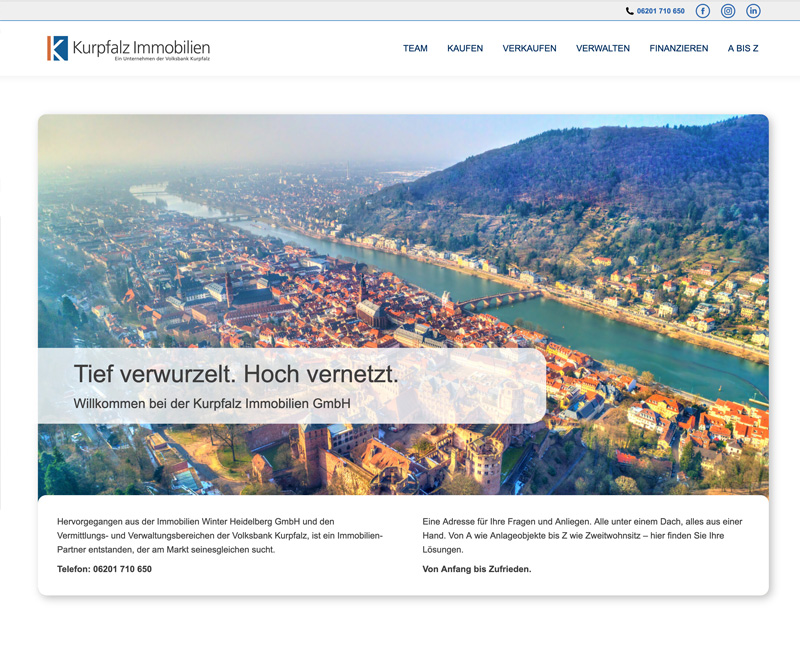
Task: Click headline 'Tief verwurzelt. Hoch vernetzt.'
Action: pyautogui.click(x=236, y=374)
